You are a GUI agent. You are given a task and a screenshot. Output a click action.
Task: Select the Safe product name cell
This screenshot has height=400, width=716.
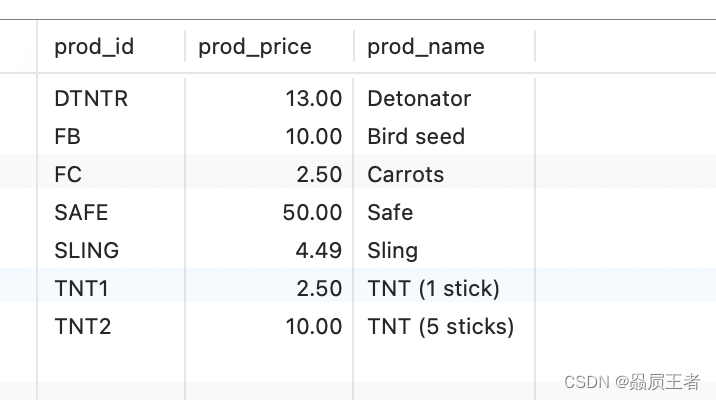pyautogui.click(x=390, y=212)
